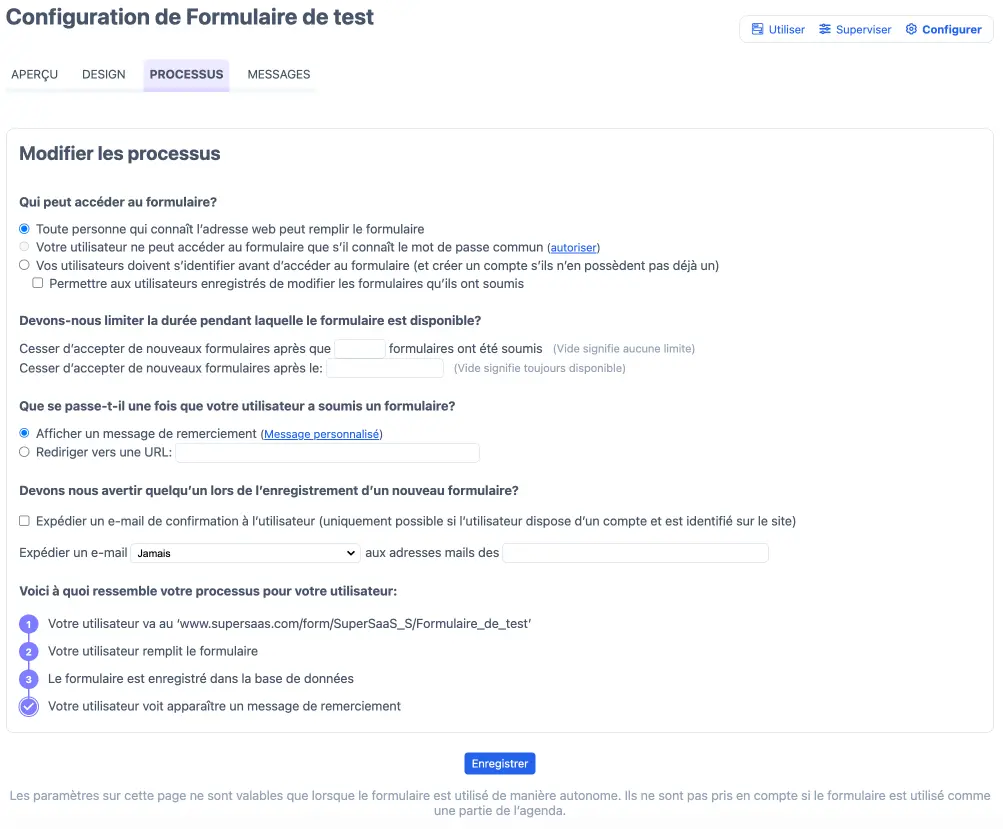Go to the Aperçu tab
Viewport: 1003px width, 829px height.
(x=35, y=75)
